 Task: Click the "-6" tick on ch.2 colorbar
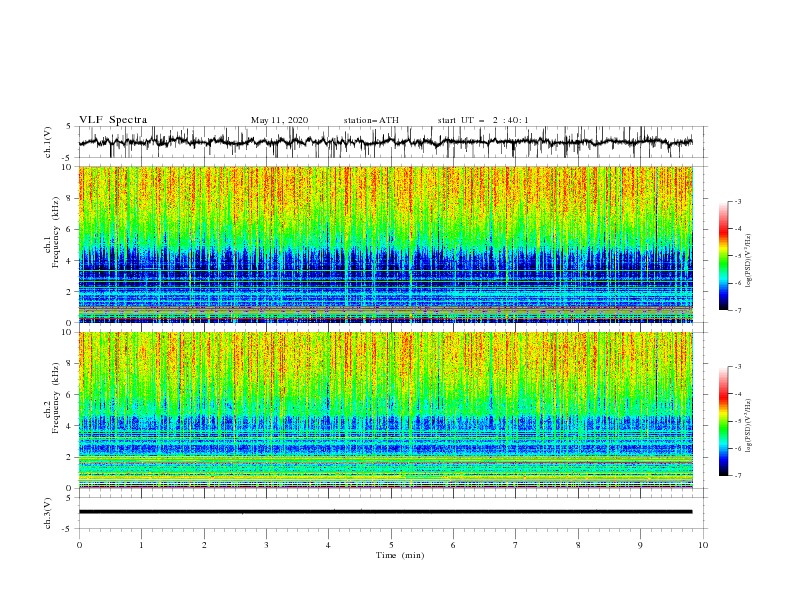tap(737, 448)
